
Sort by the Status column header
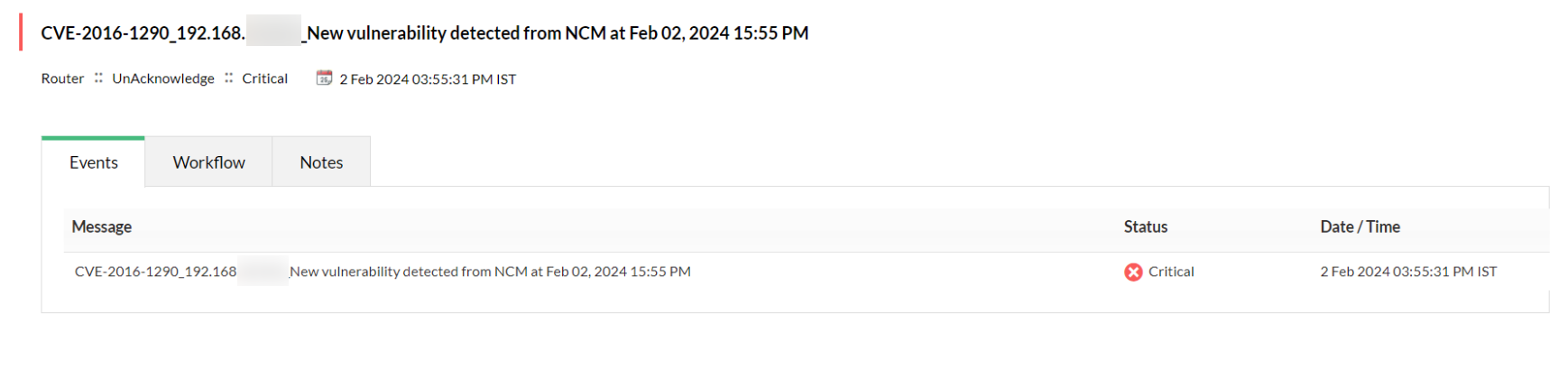1146,227
